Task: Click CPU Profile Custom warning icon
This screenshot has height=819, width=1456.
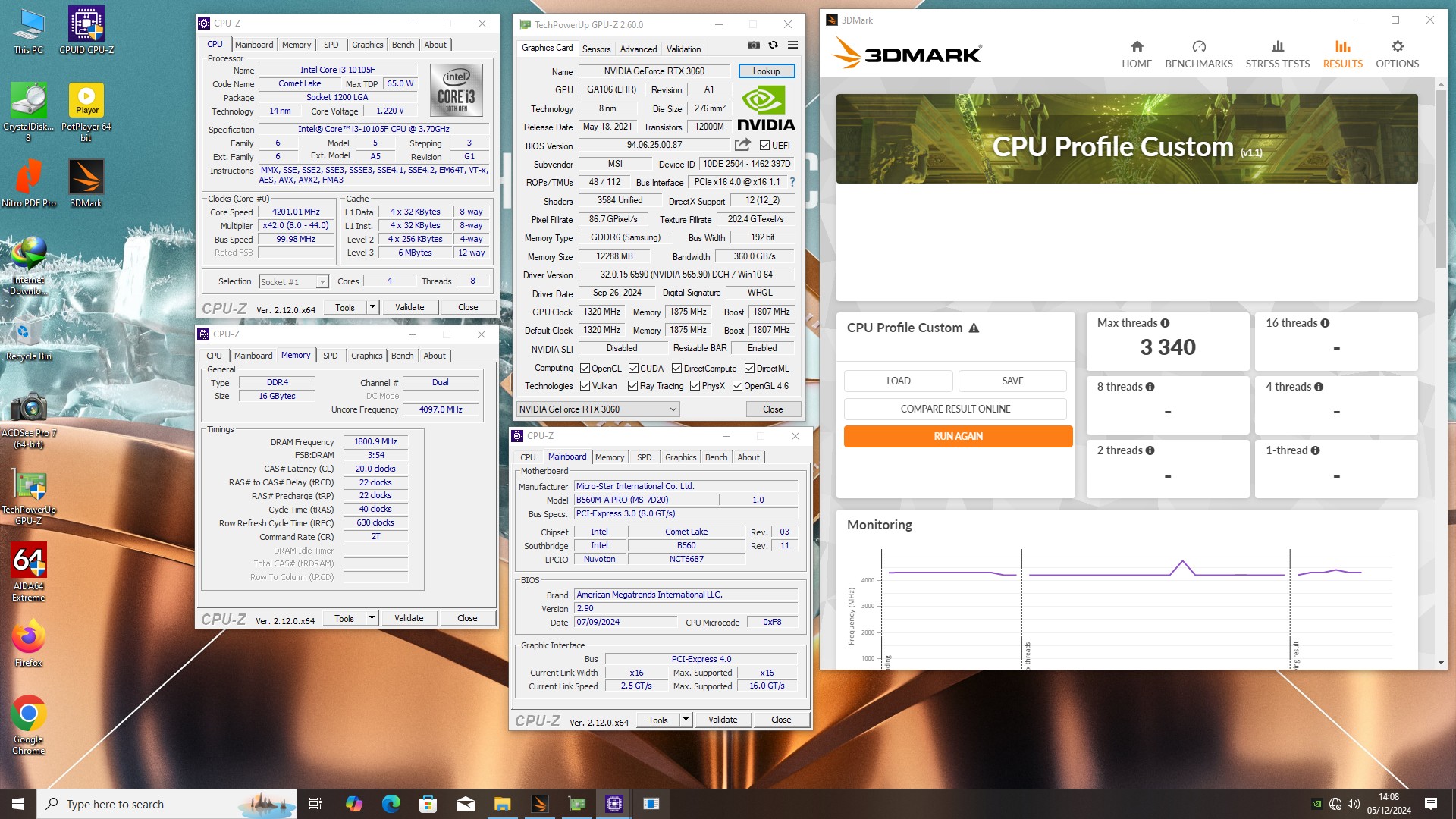Action: coord(974,328)
